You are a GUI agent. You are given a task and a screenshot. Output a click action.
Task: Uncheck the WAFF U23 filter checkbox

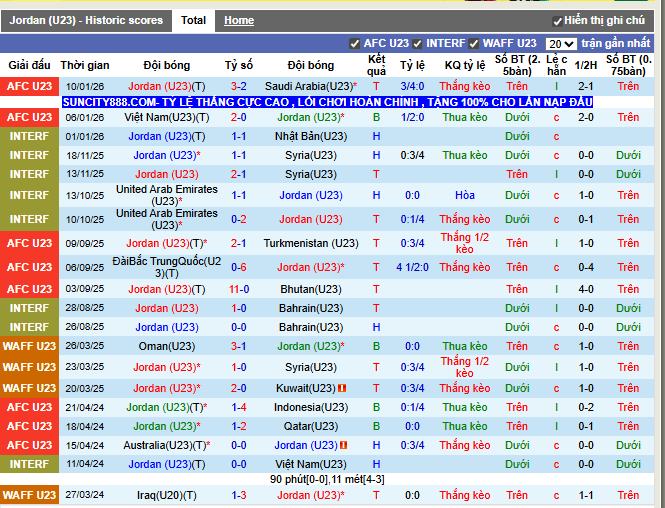474,44
